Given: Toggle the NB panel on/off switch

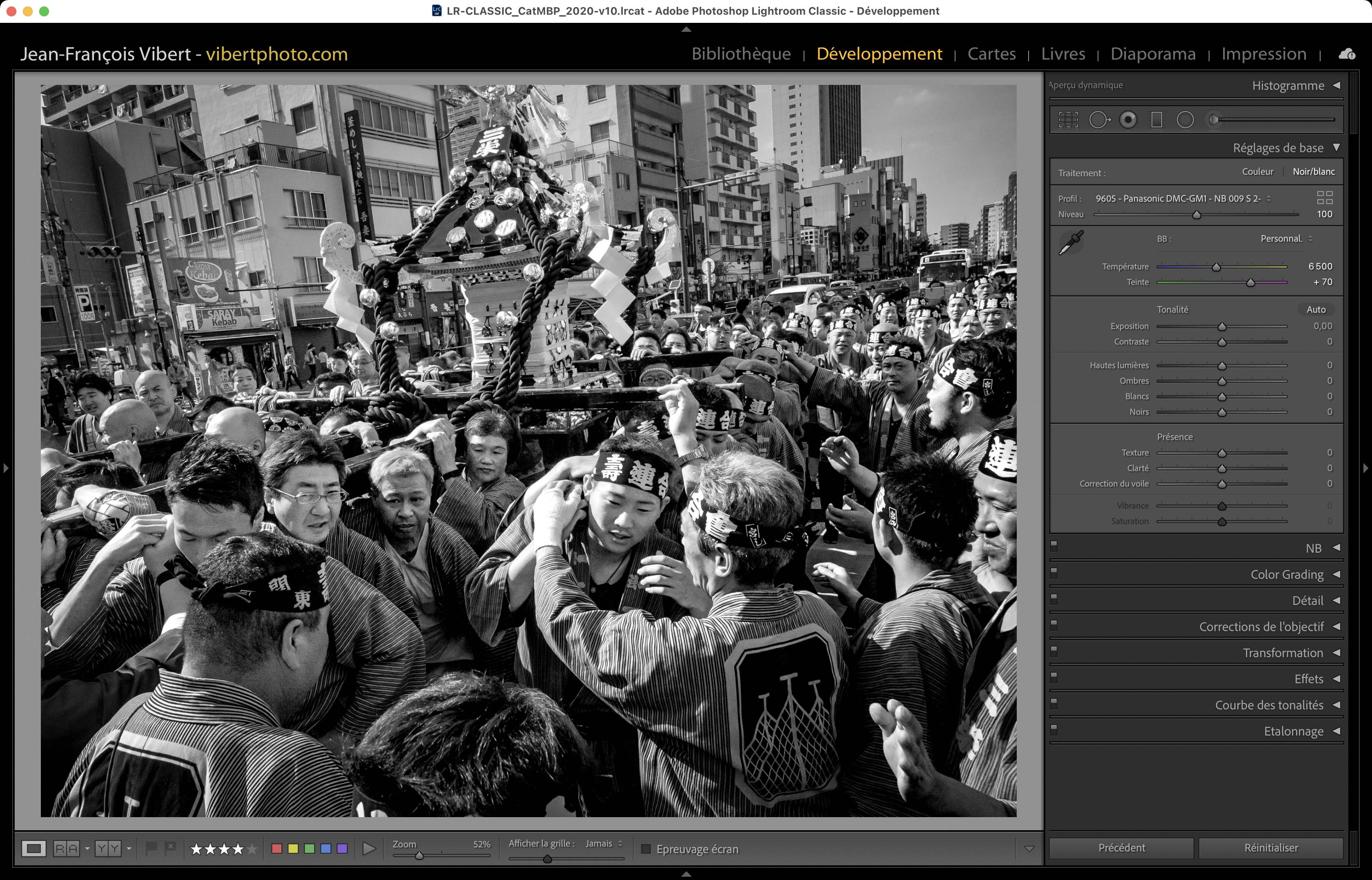Looking at the screenshot, I should [1054, 546].
